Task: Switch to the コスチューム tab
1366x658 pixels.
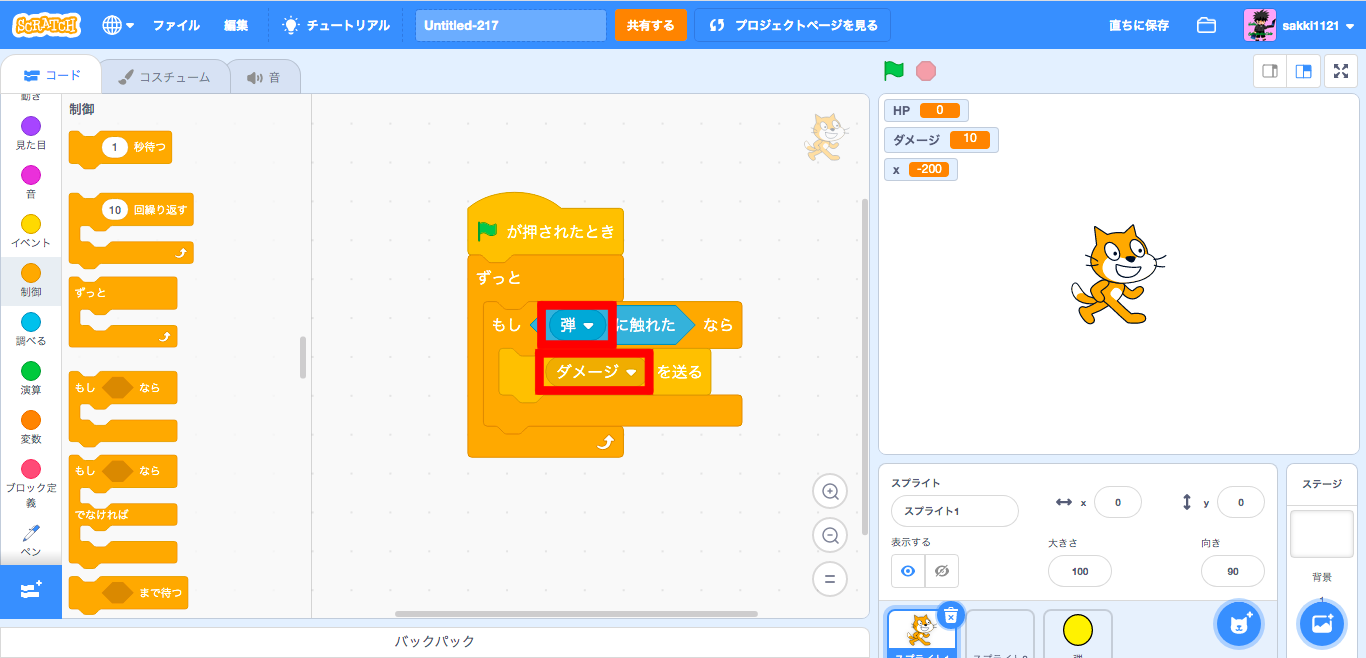Action: pos(164,77)
